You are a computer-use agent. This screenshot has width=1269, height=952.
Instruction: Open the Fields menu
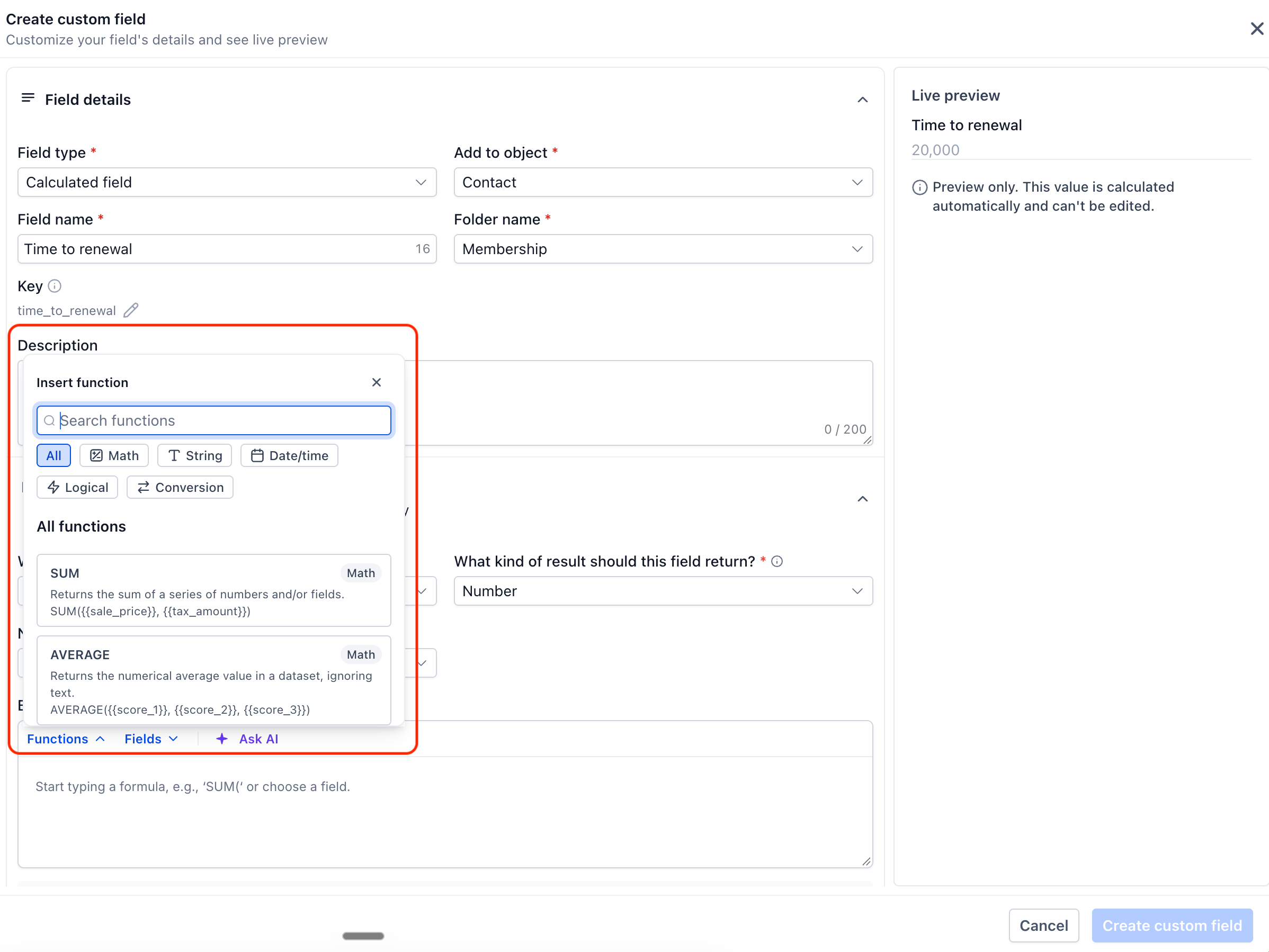[151, 739]
